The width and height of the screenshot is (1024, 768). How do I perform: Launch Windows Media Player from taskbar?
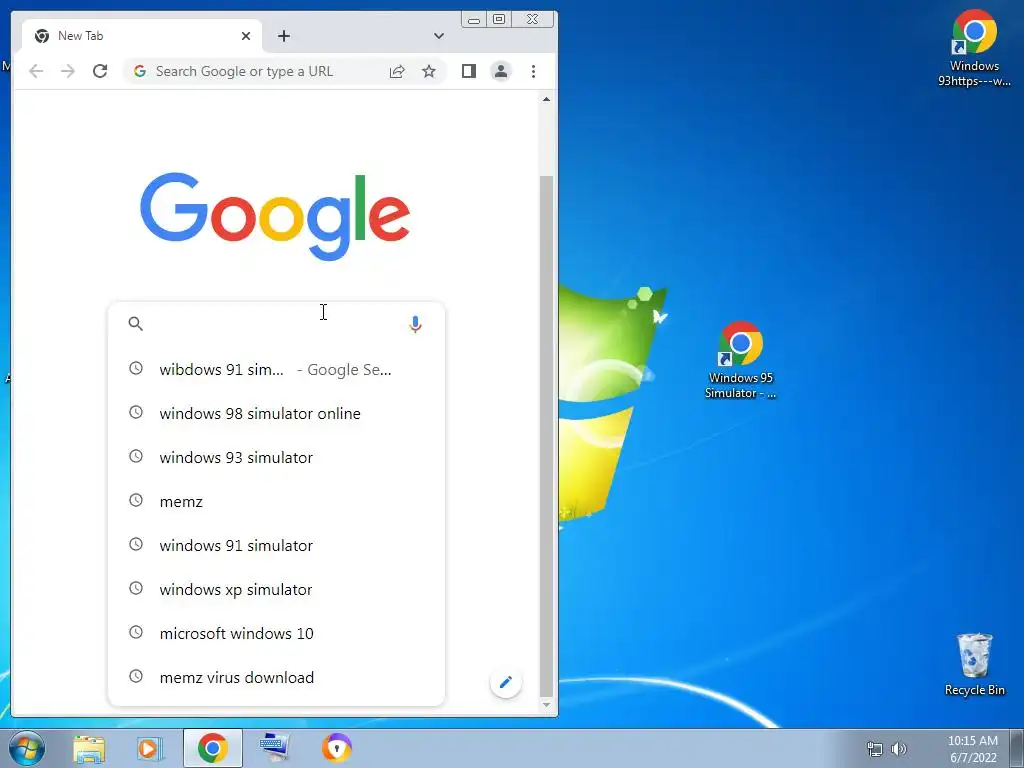150,748
